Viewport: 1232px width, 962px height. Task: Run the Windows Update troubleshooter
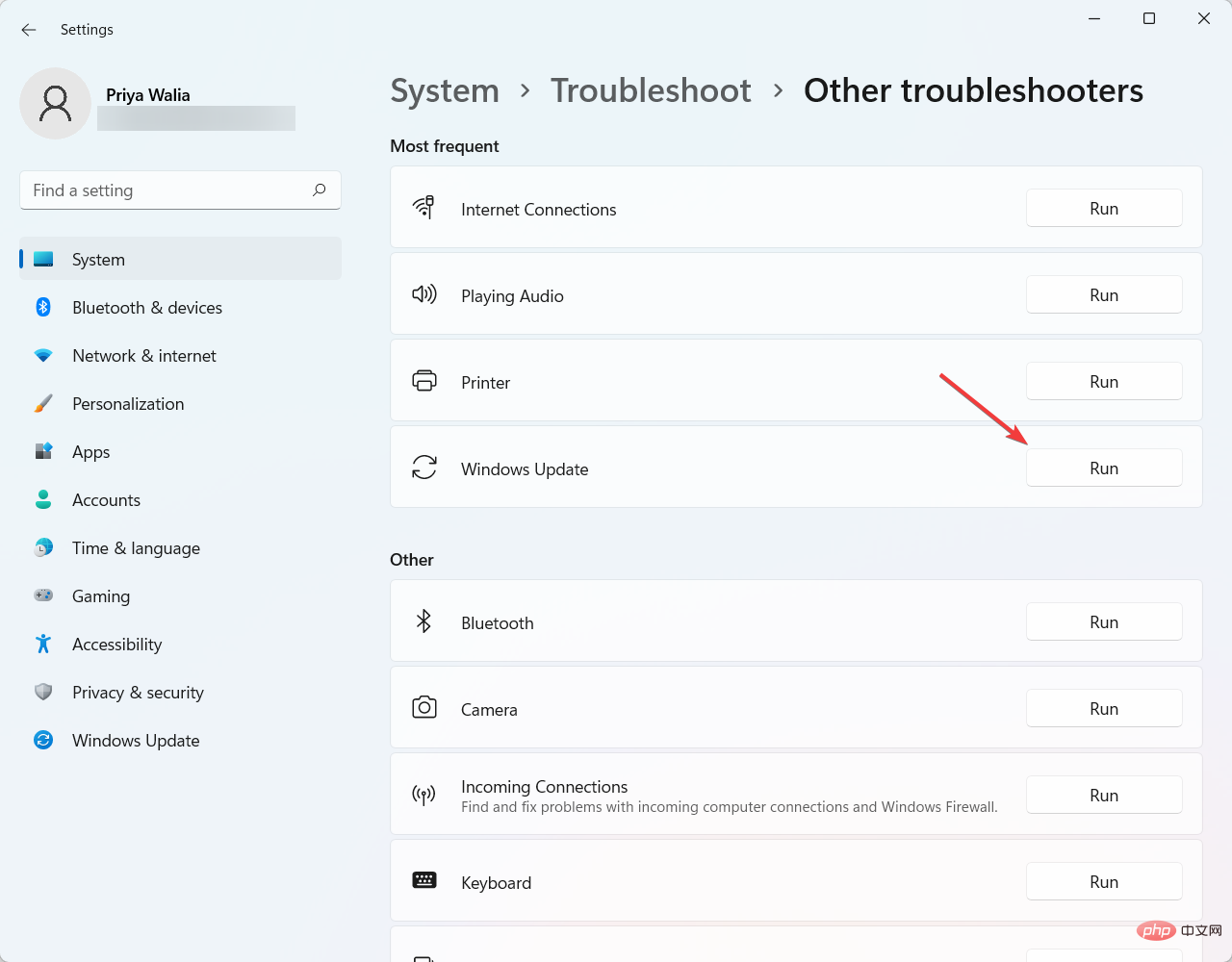(1104, 468)
